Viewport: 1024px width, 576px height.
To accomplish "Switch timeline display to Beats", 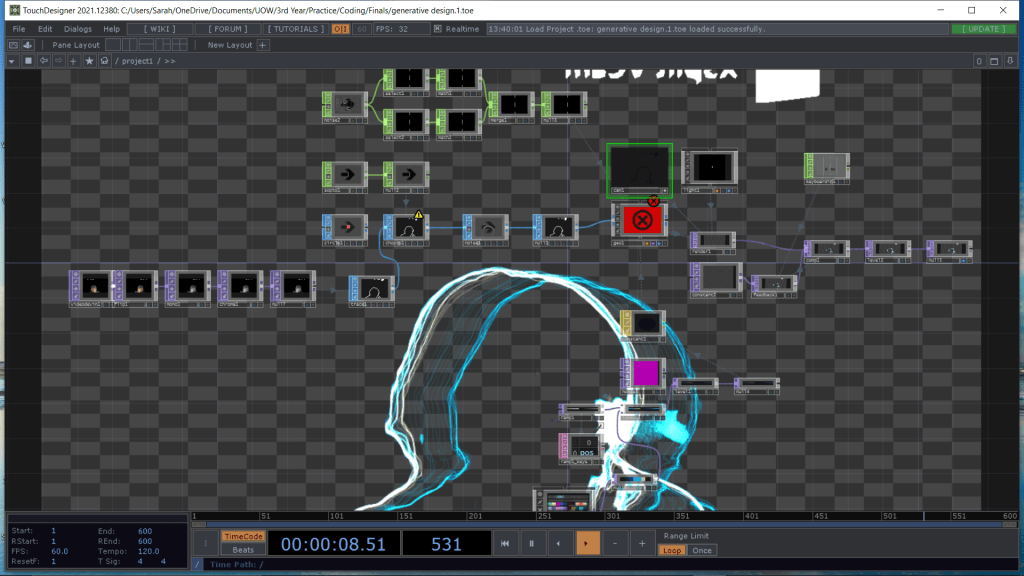I will coord(241,550).
